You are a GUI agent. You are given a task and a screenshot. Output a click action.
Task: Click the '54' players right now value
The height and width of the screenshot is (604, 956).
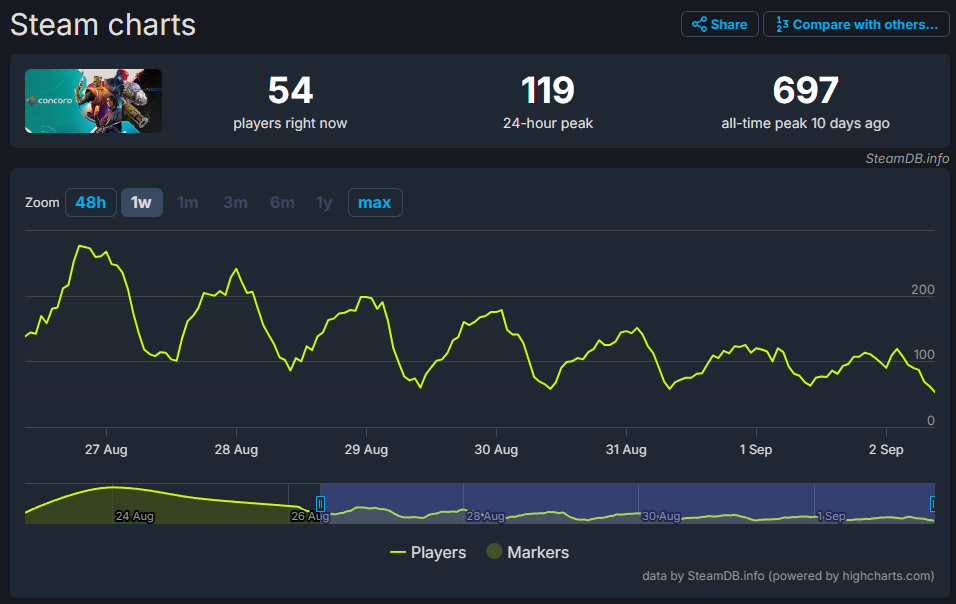290,90
